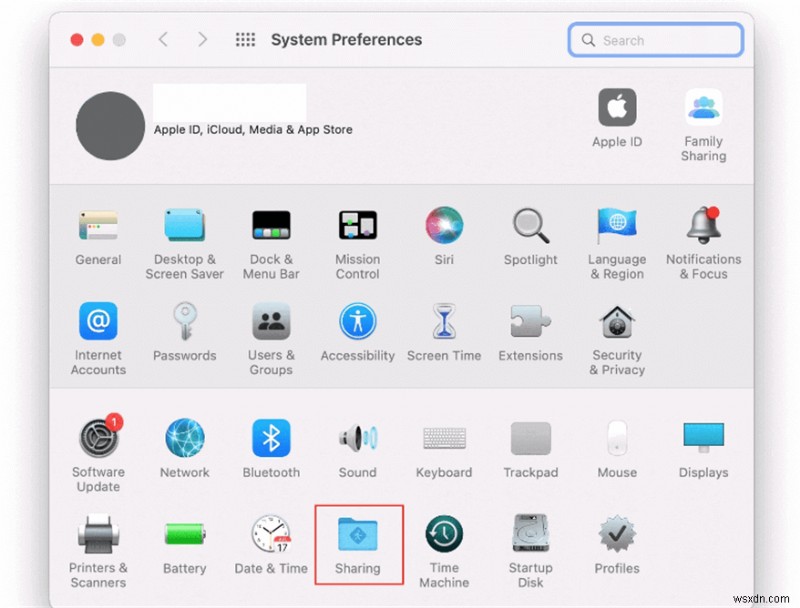The width and height of the screenshot is (800, 608).
Task: Click the user account avatar
Action: (110, 125)
